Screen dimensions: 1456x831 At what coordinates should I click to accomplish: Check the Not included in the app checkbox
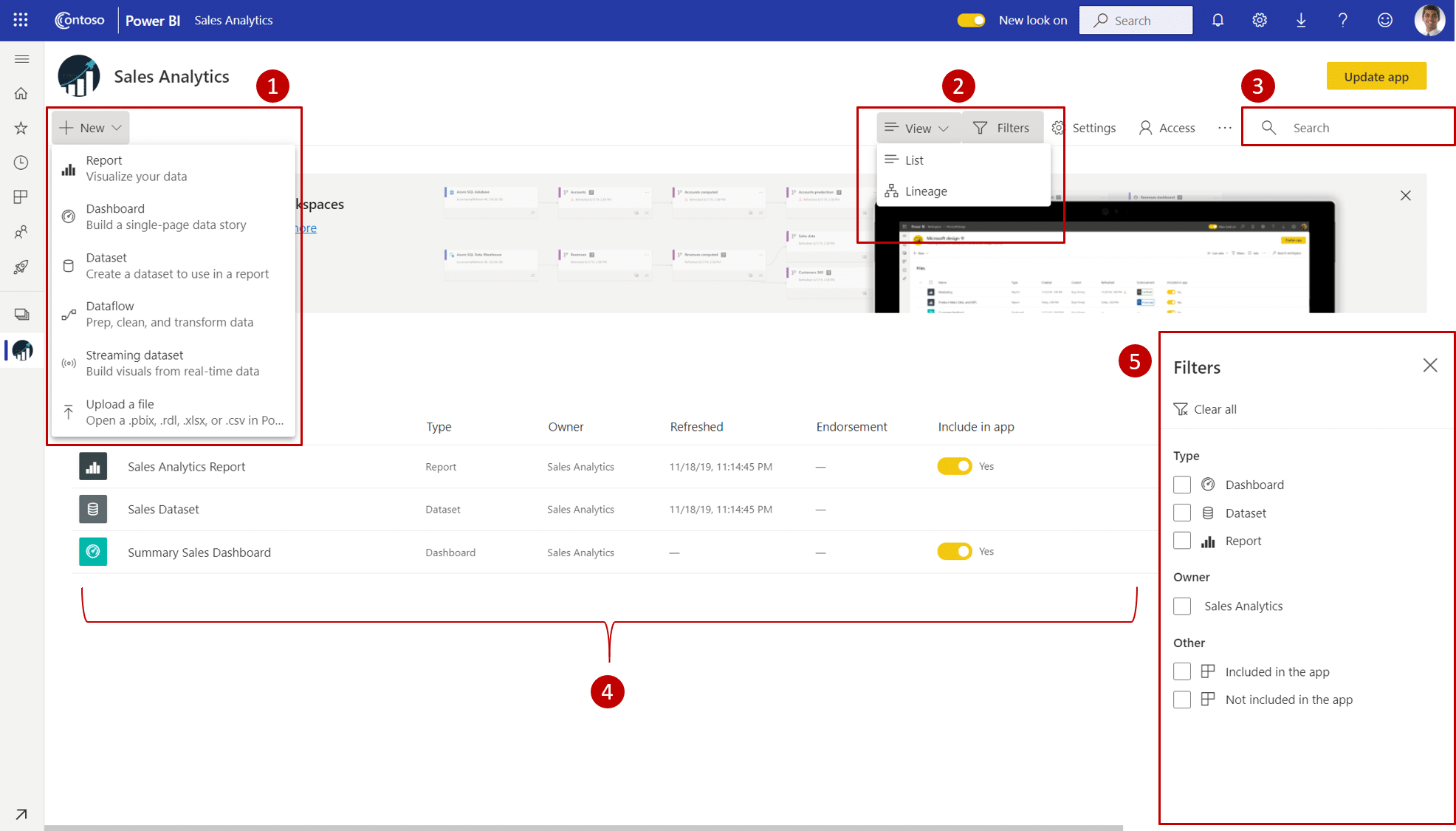click(1181, 699)
